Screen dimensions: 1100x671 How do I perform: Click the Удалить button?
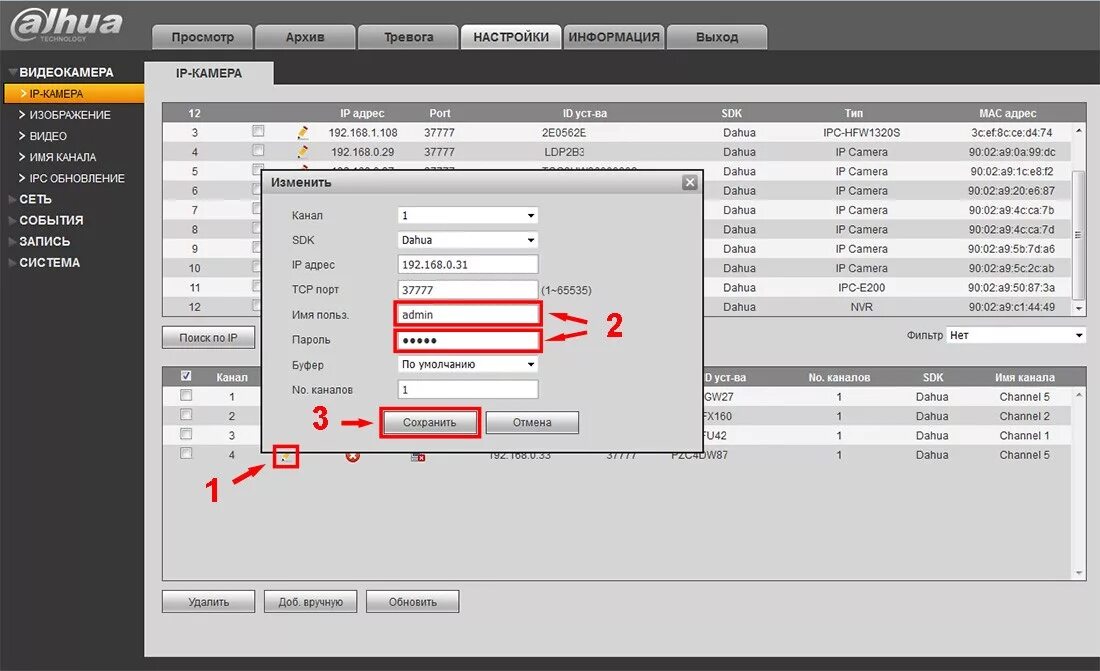tap(208, 602)
